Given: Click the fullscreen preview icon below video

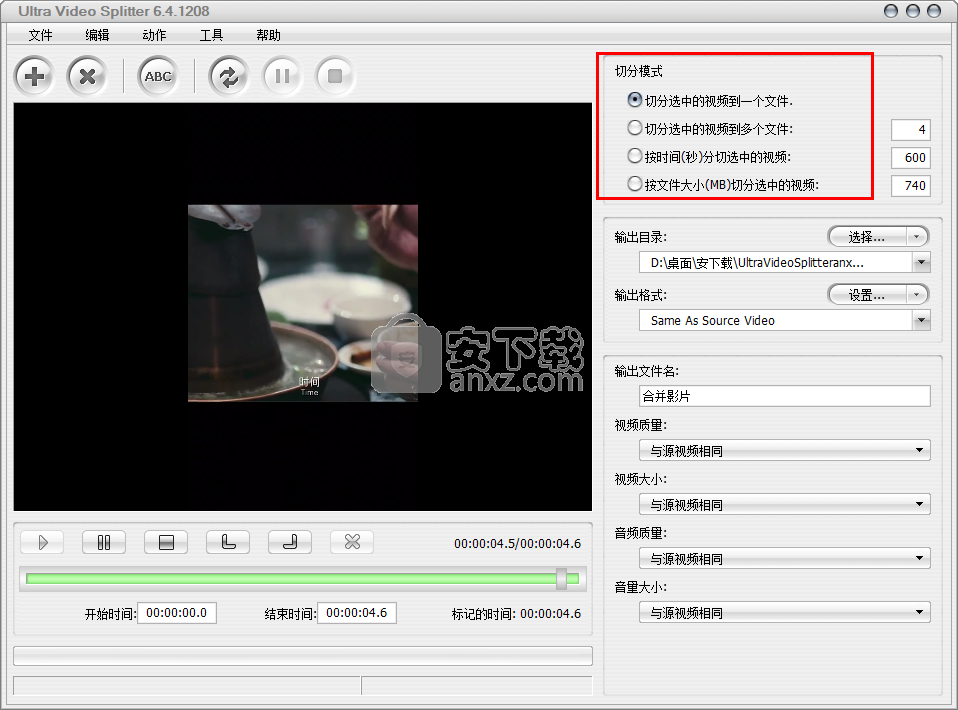Looking at the screenshot, I should click(x=166, y=542).
